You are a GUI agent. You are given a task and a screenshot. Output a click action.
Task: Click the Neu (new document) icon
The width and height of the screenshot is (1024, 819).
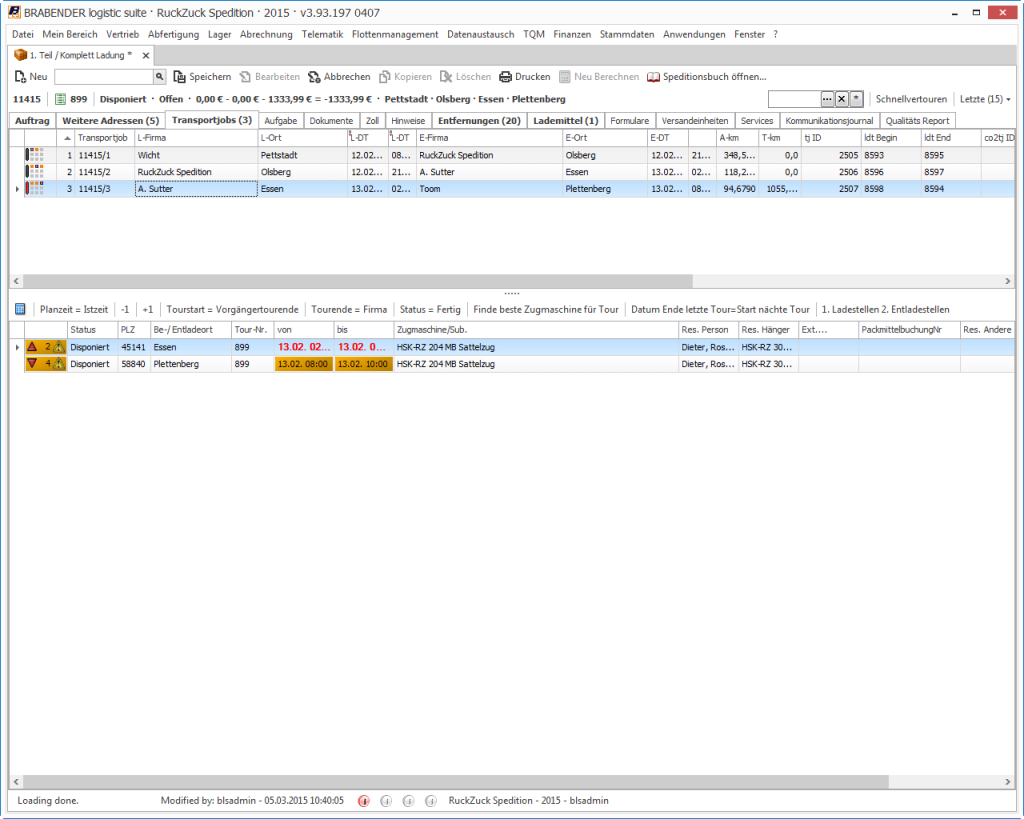pos(20,77)
